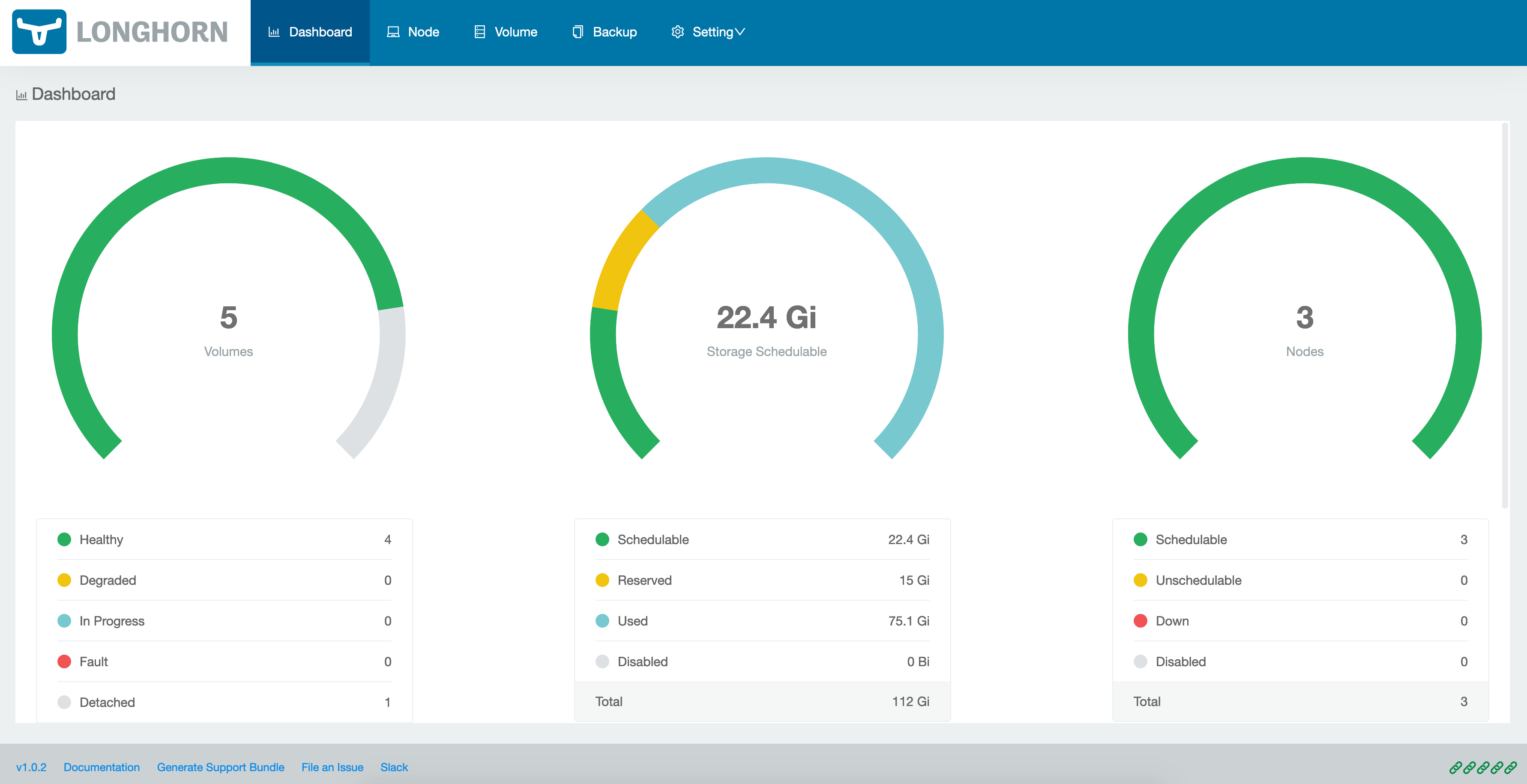Image resolution: width=1527 pixels, height=784 pixels.
Task: Select the Healthy volumes row
Action: pos(224,539)
